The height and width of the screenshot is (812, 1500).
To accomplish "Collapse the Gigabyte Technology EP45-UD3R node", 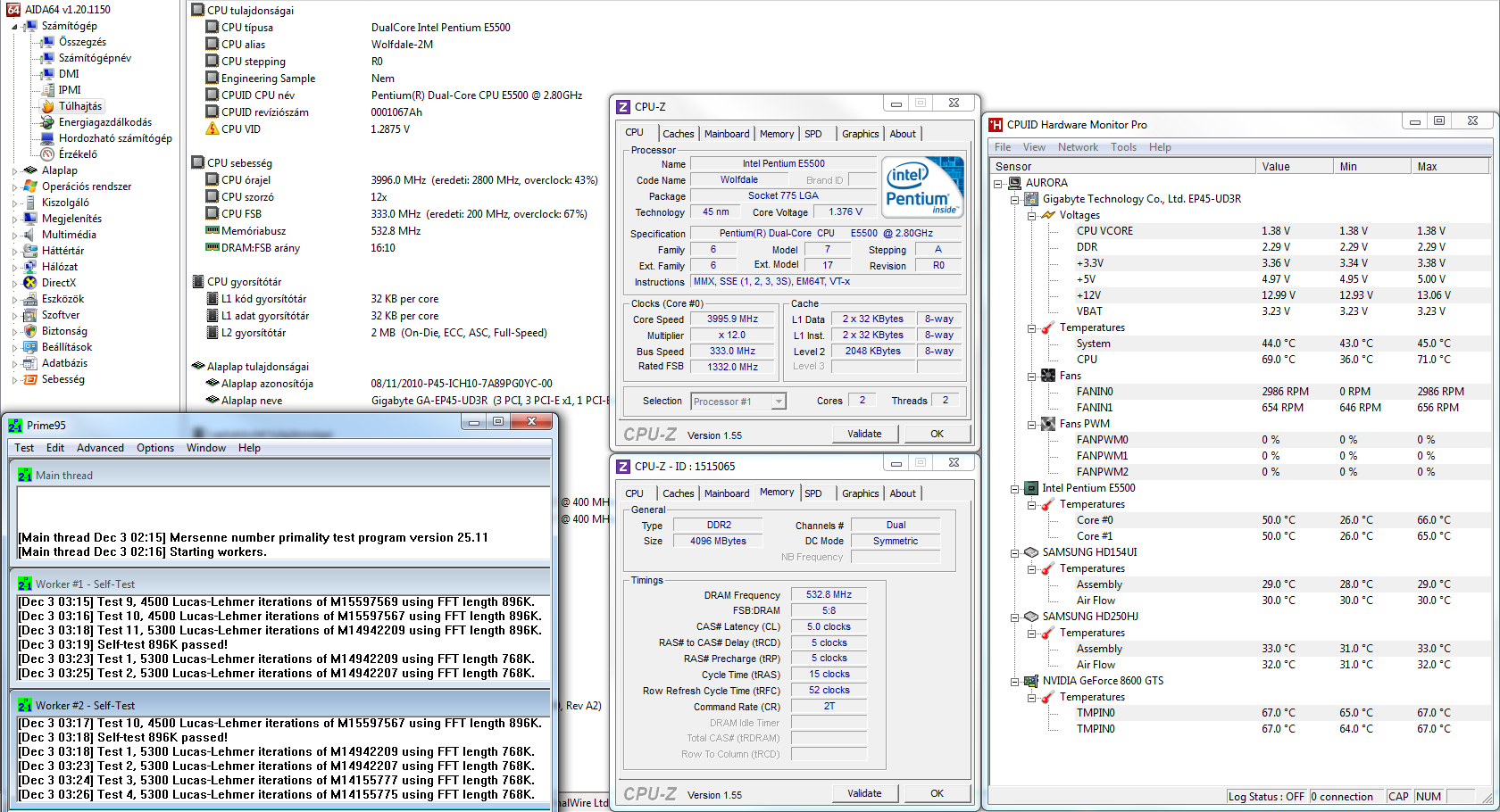I will pos(1015,200).
